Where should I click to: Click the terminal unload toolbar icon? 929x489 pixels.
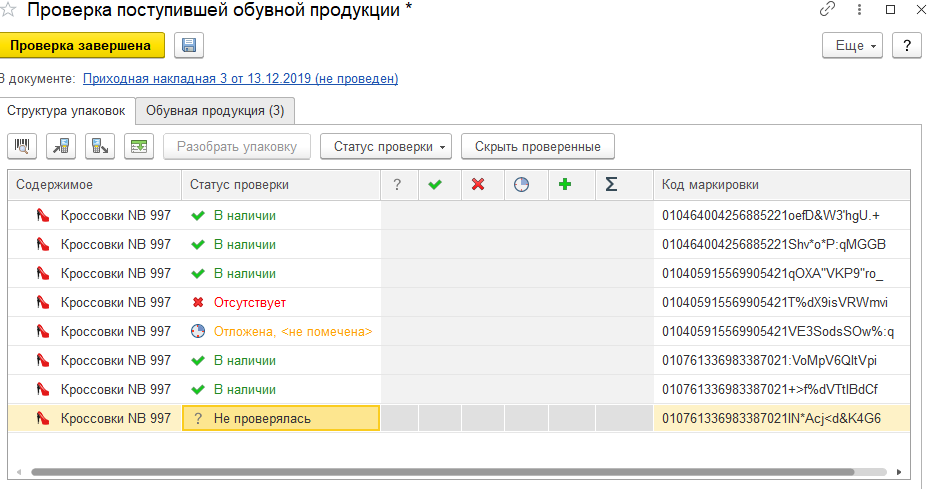tap(100, 146)
